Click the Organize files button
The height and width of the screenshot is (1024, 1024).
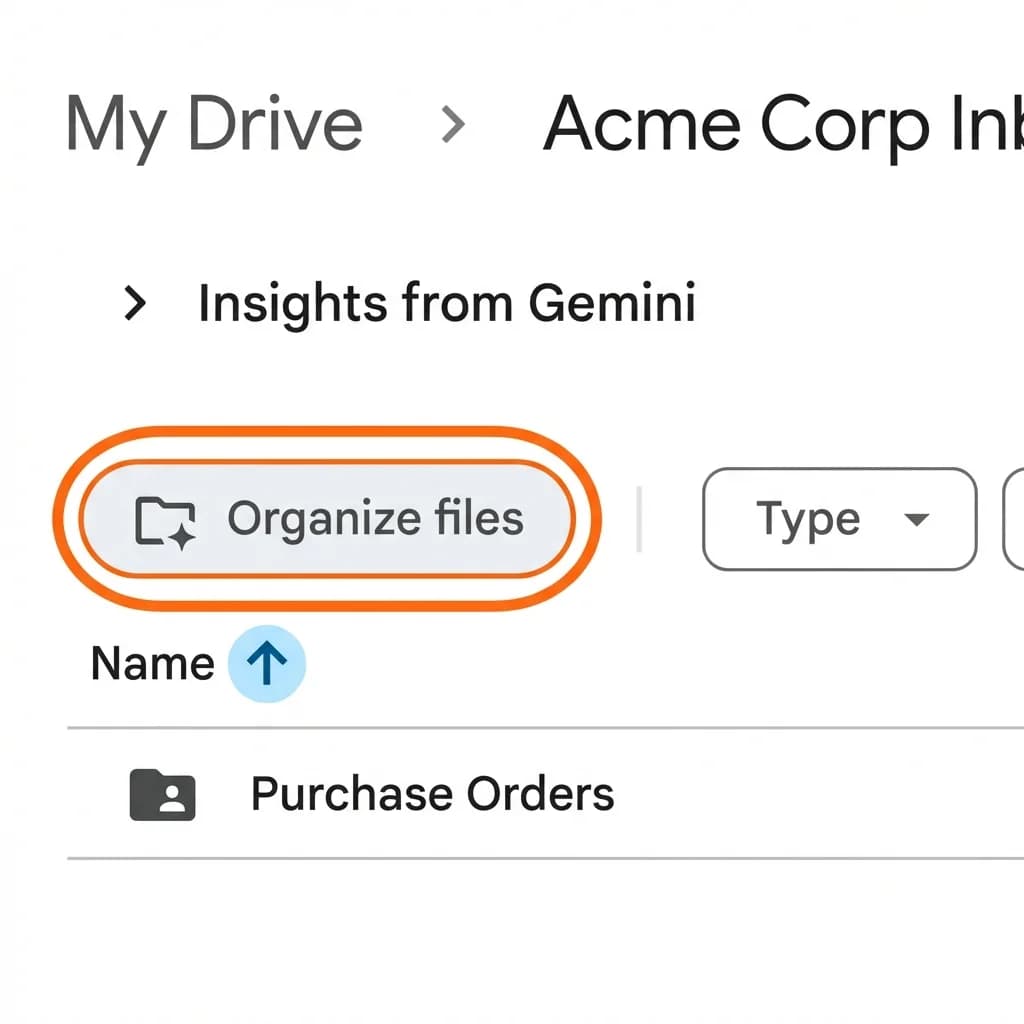330,518
